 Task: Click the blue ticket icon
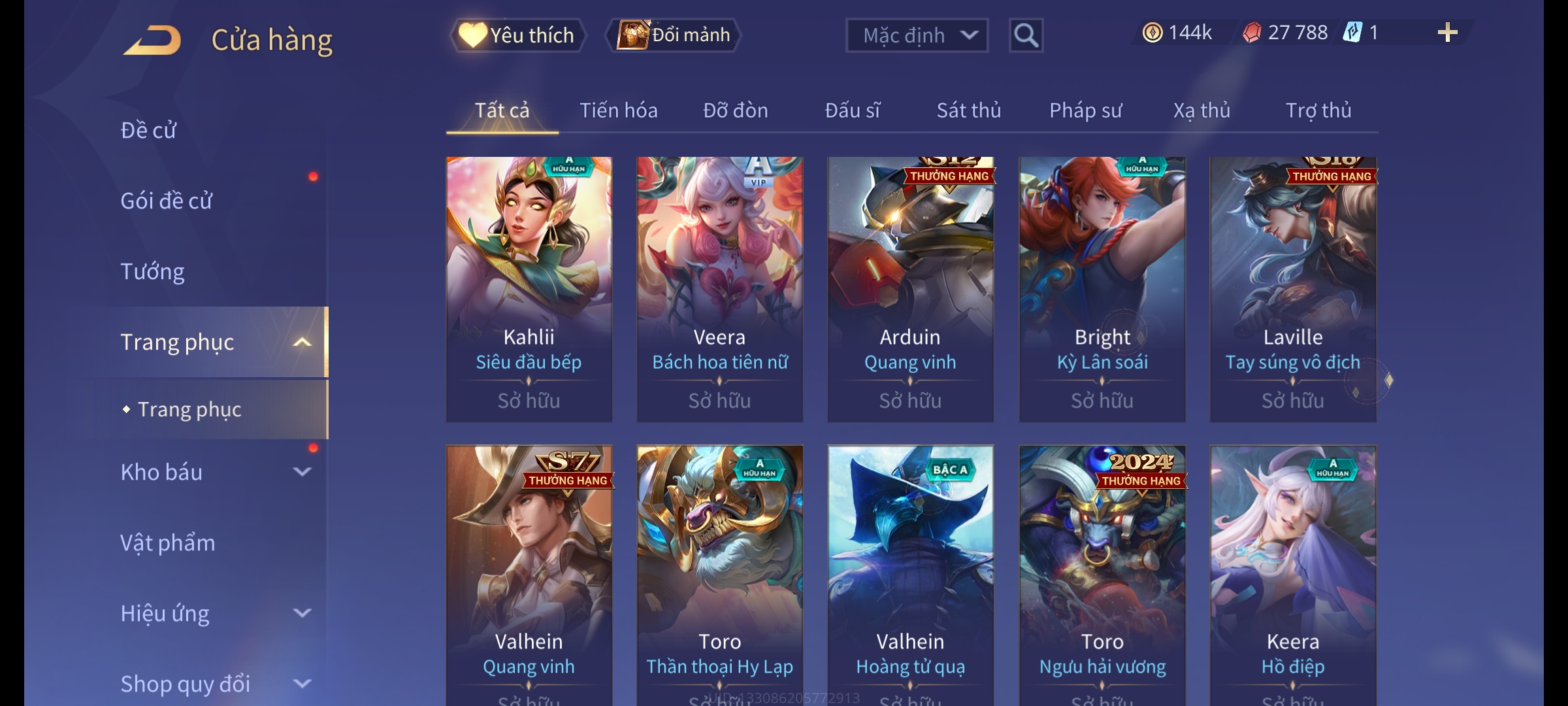1352,33
